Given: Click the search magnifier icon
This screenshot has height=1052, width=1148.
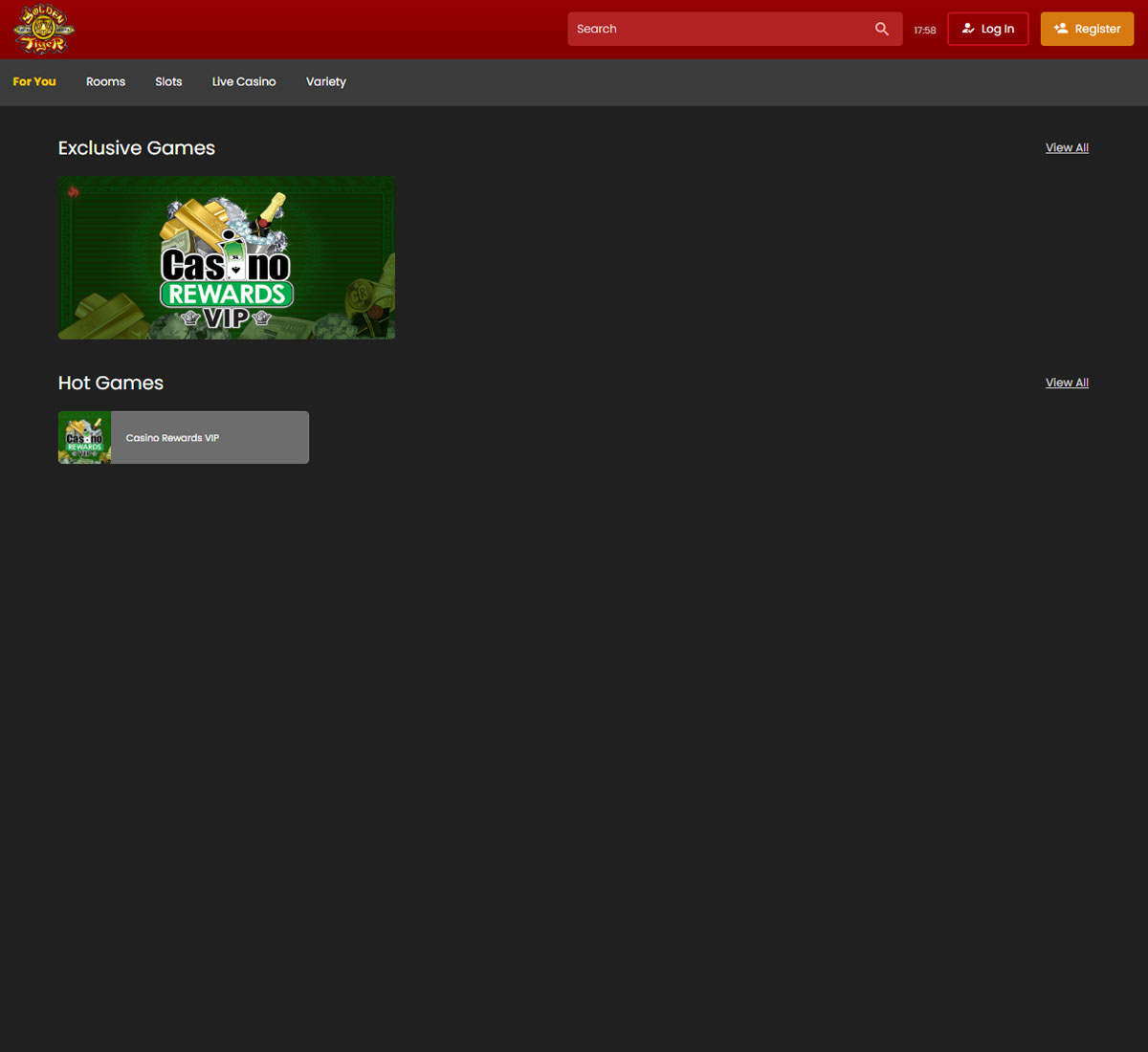Looking at the screenshot, I should pos(881,29).
